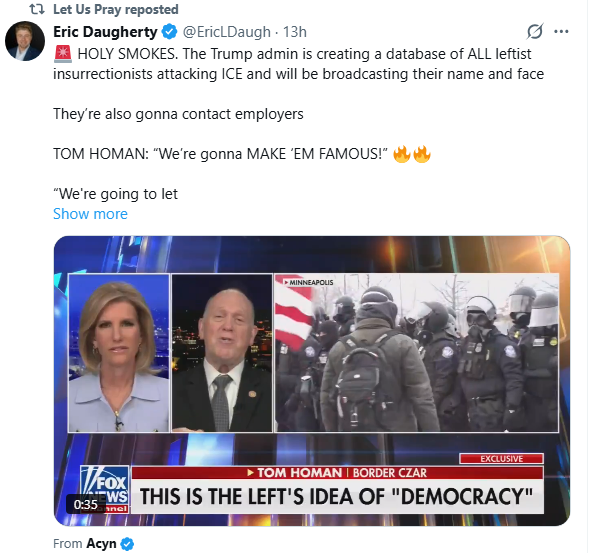Click the red siren emoji in the post
Image resolution: width=599 pixels, height=553 pixels.
pyautogui.click(x=63, y=54)
